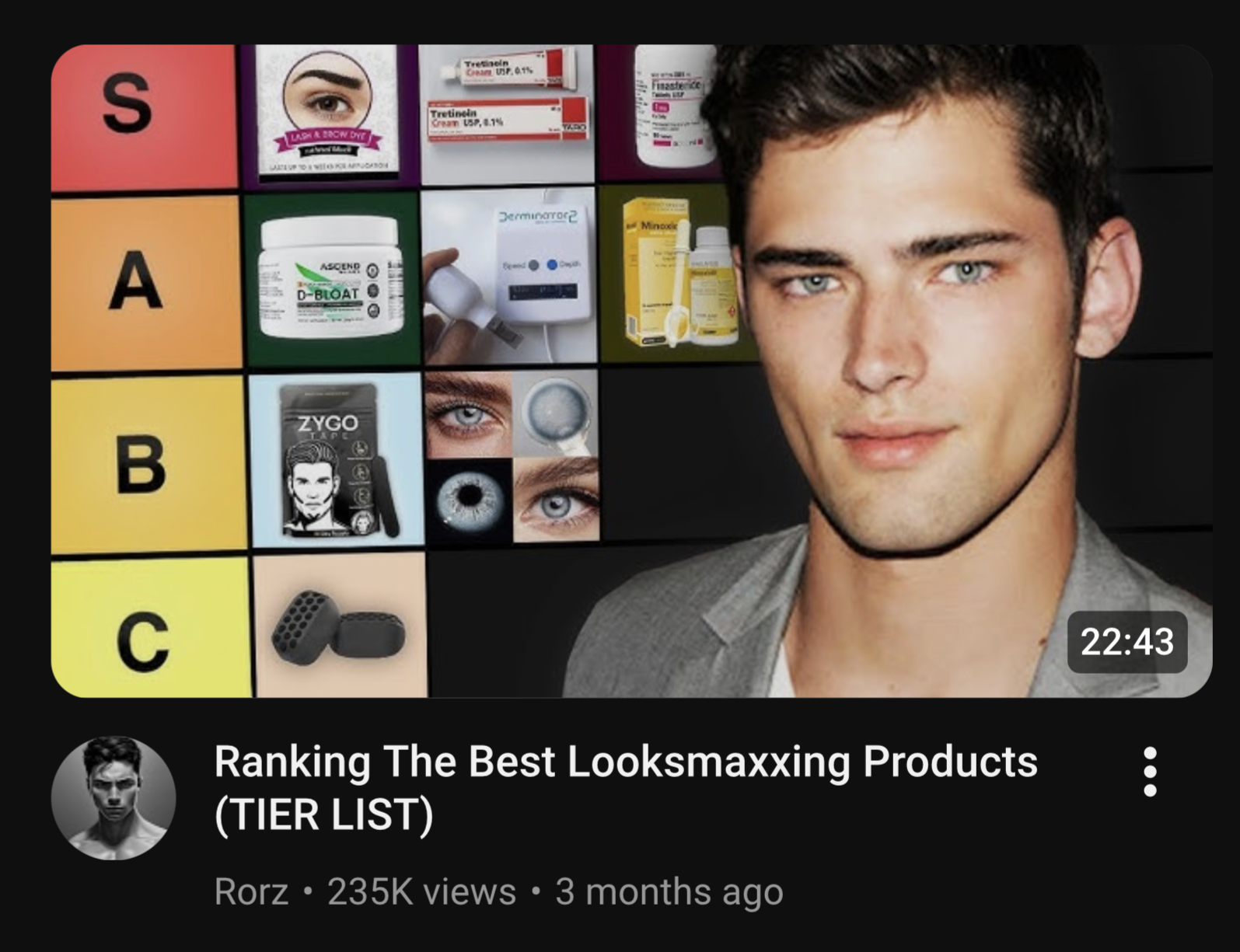Click the orange A tier label
The width and height of the screenshot is (1240, 952).
pos(146,282)
